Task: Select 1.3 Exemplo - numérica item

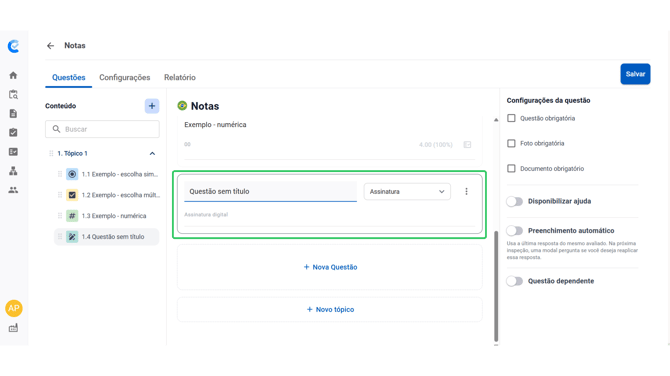Action: pos(107,216)
